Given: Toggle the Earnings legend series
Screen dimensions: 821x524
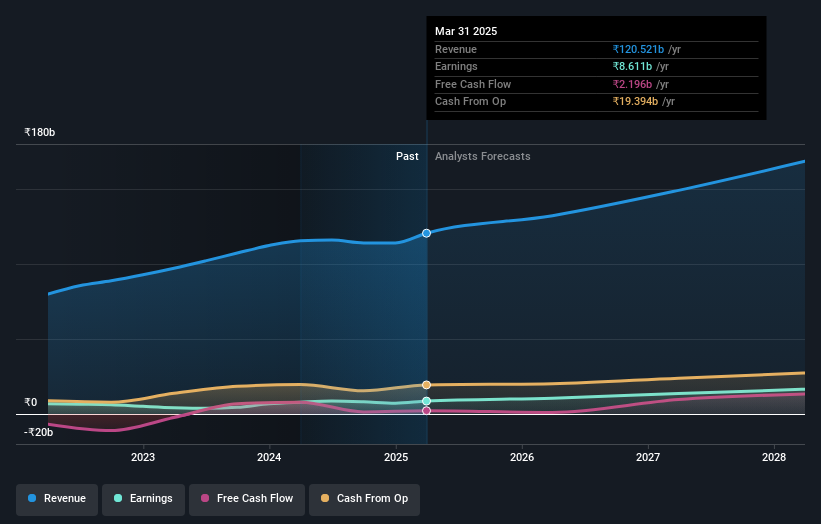Looking at the screenshot, I should 143,499.
